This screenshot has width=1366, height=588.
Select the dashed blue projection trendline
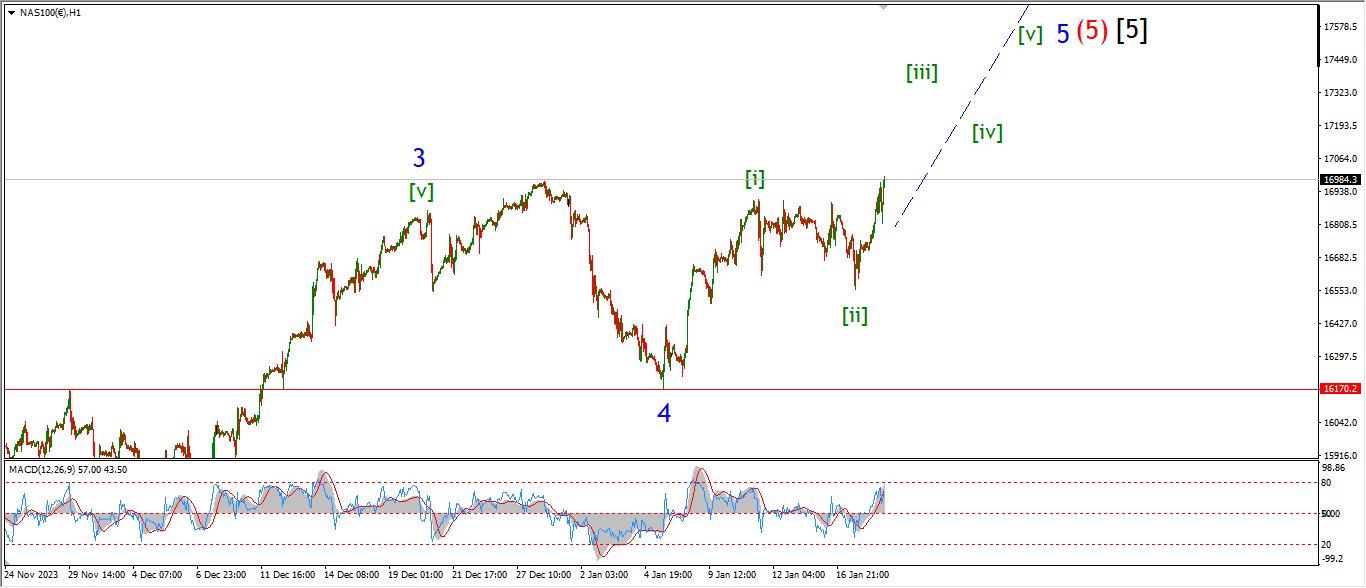pyautogui.click(x=960, y=117)
